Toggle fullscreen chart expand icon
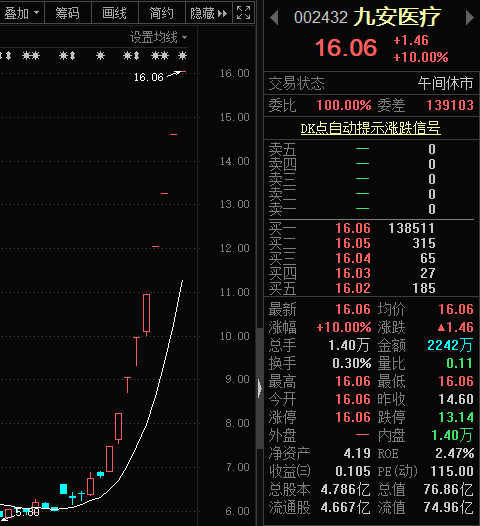 244,13
